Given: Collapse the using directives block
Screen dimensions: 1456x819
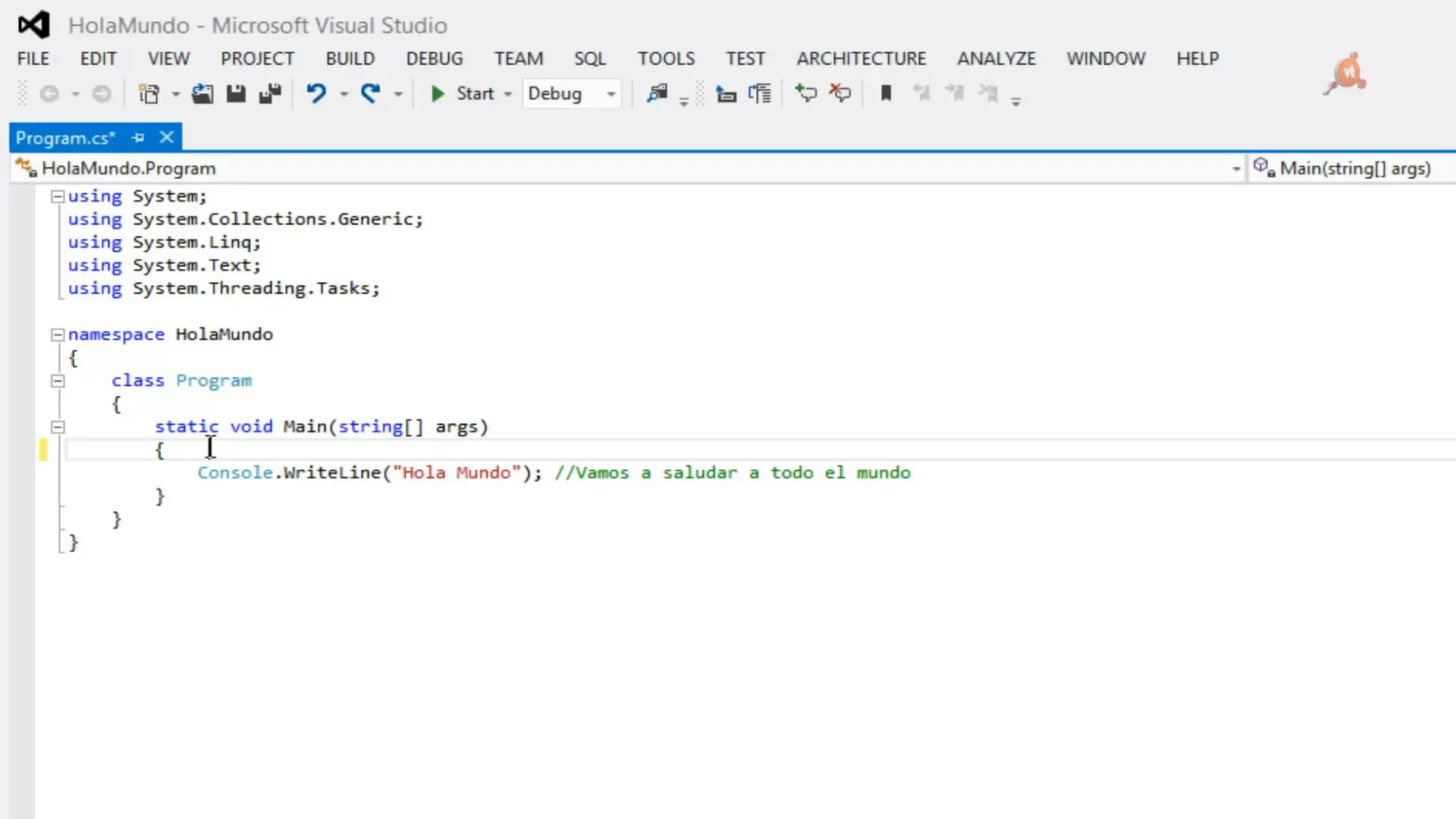Looking at the screenshot, I should (57, 196).
